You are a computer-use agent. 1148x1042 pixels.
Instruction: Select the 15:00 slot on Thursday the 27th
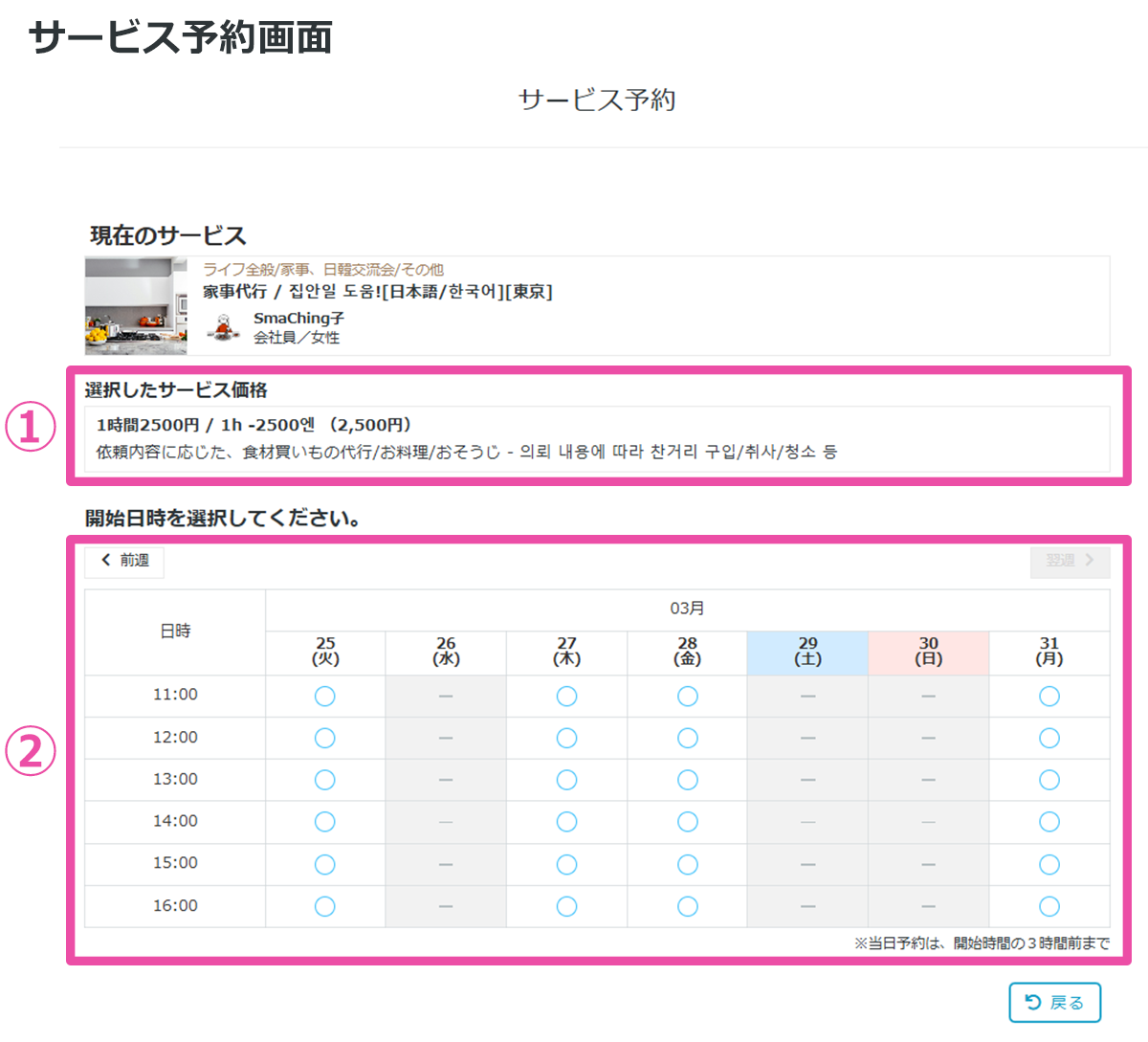[566, 863]
